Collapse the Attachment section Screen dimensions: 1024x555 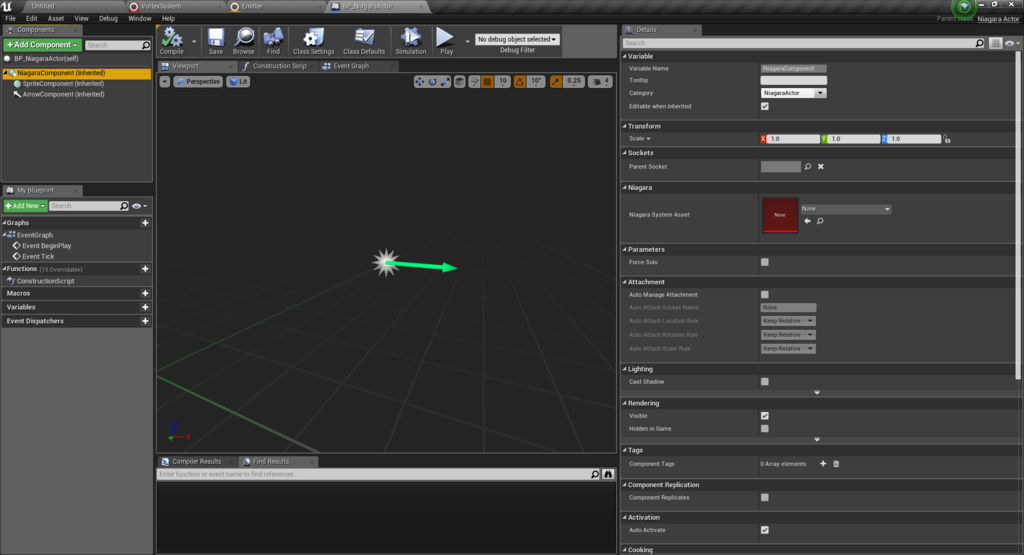pyautogui.click(x=625, y=282)
